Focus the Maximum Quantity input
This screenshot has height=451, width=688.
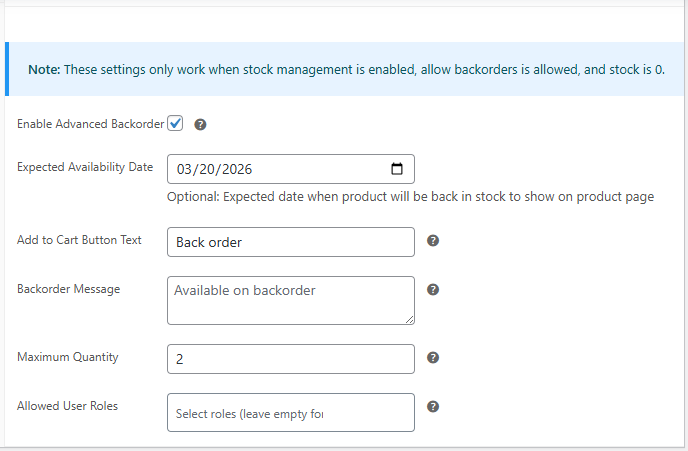click(290, 359)
